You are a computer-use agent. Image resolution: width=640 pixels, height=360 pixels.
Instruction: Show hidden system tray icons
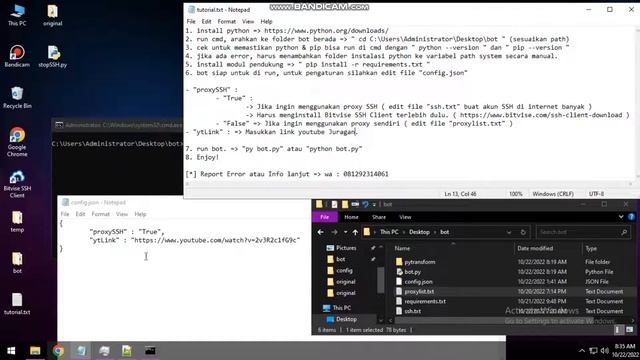tap(582, 351)
